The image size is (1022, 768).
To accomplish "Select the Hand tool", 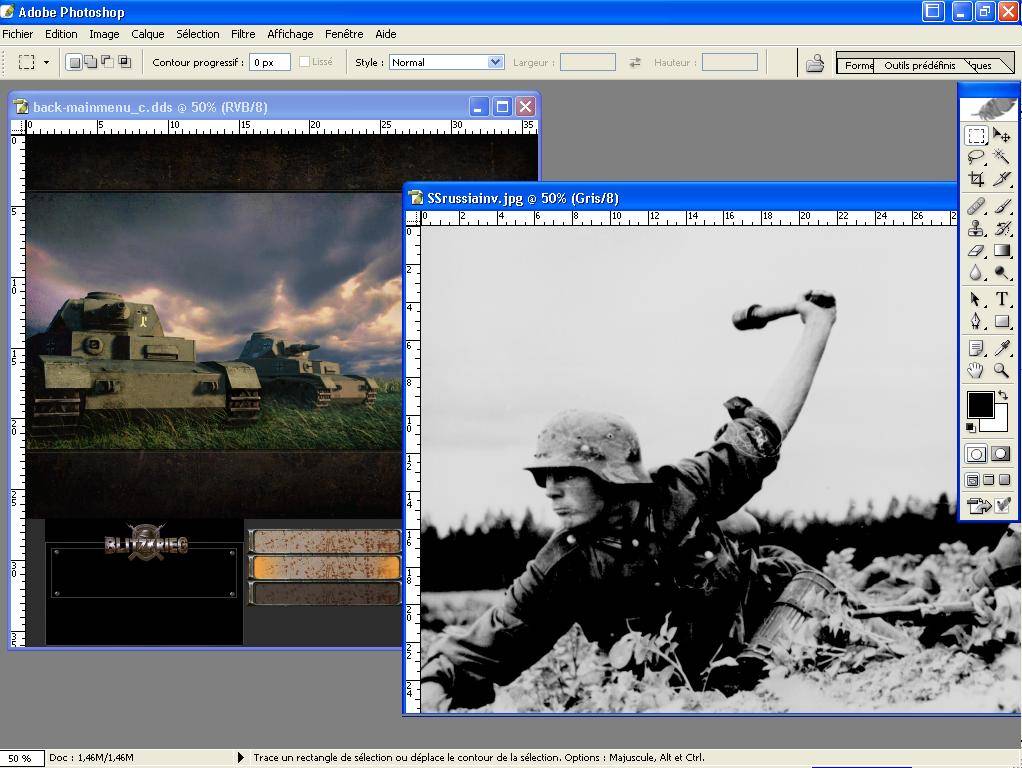I will click(976, 371).
